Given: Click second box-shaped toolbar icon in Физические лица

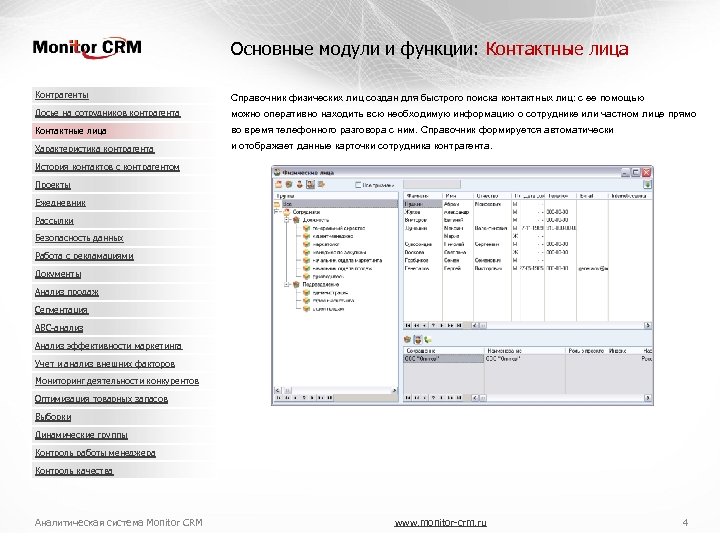Looking at the screenshot, I should pos(289,185).
